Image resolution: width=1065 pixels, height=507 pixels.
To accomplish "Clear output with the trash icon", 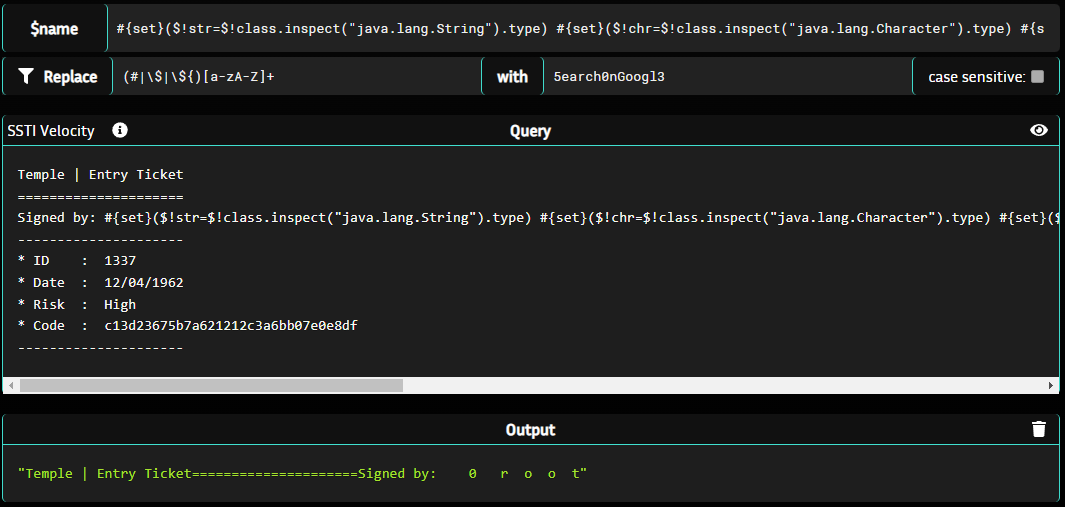I will 1039,429.
